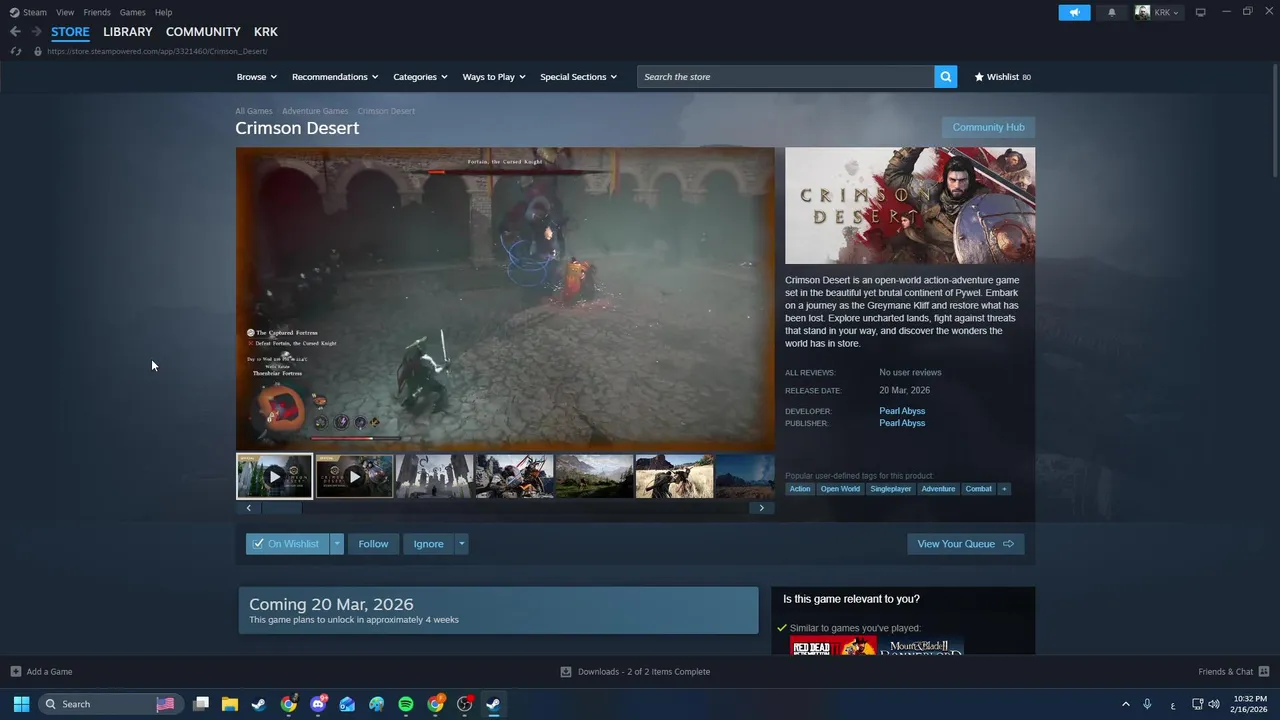Click the store search magnifier button
Viewport: 1280px width, 720px height.
coord(946,77)
